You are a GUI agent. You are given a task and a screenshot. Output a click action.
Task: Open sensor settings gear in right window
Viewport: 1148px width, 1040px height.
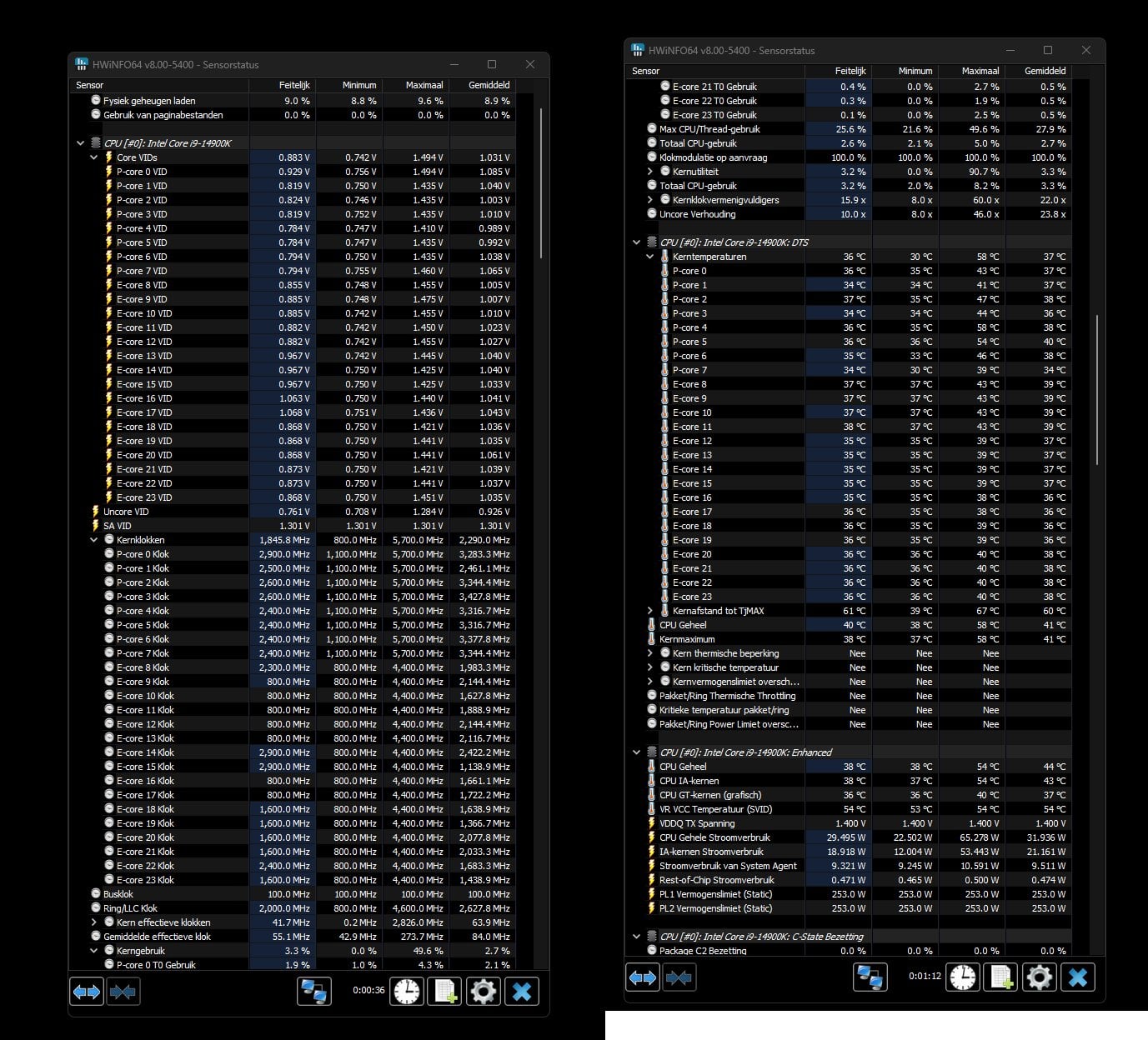tap(1040, 977)
